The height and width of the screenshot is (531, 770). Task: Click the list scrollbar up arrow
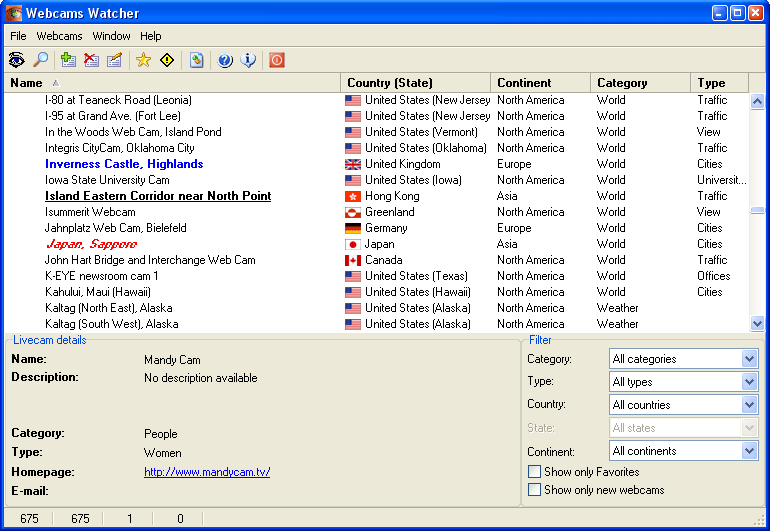click(x=757, y=102)
